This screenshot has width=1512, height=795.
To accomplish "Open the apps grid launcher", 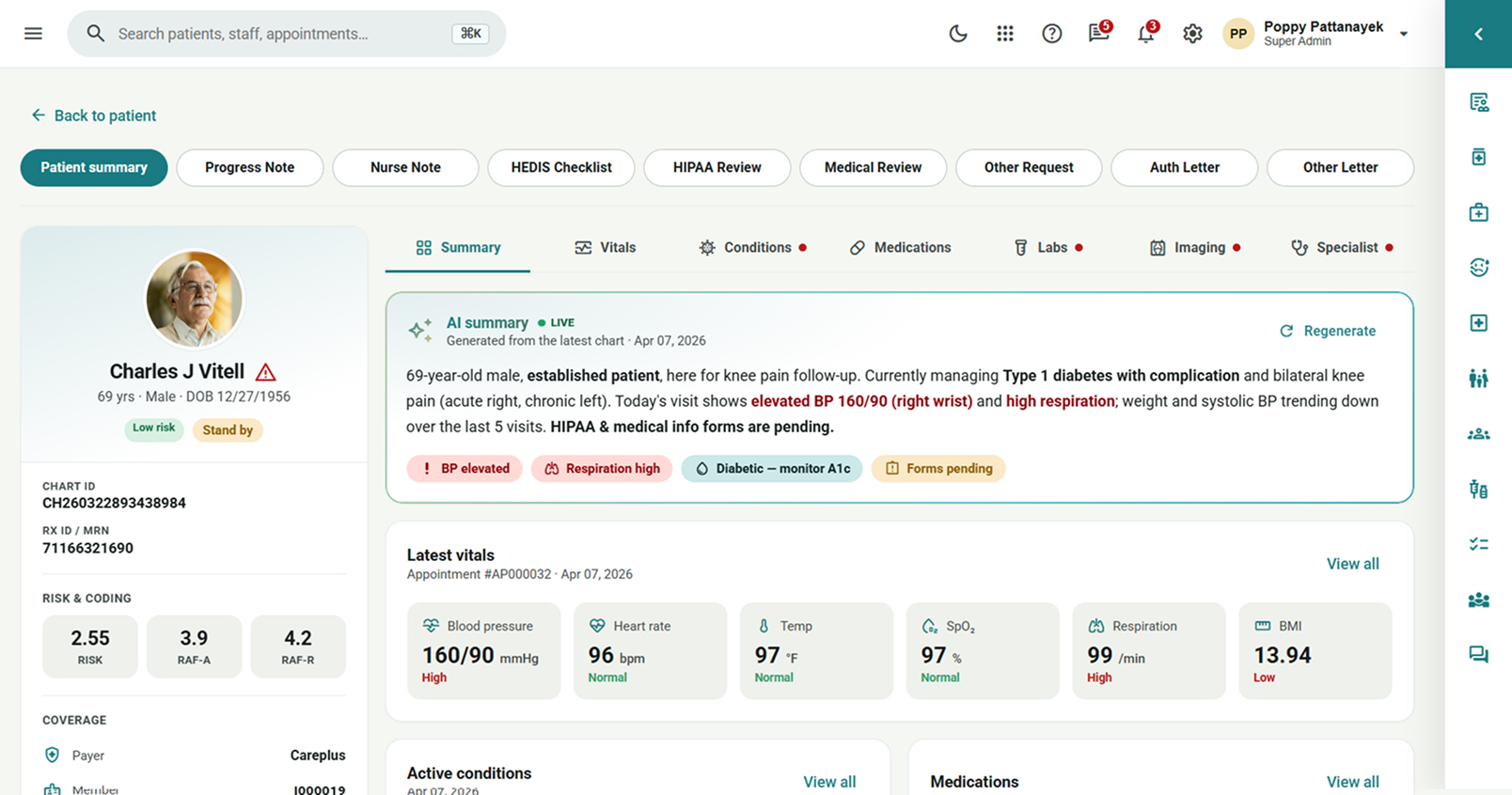I will tap(1005, 34).
